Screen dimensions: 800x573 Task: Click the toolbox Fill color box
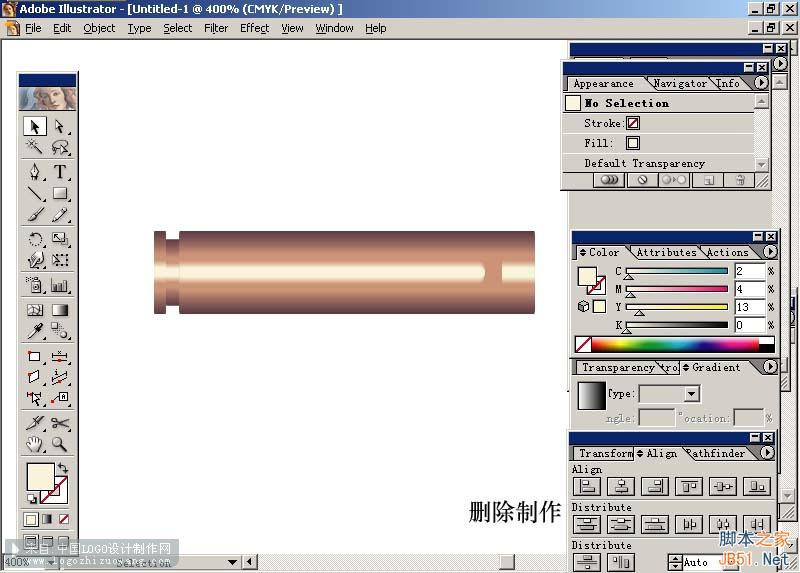(x=40, y=477)
